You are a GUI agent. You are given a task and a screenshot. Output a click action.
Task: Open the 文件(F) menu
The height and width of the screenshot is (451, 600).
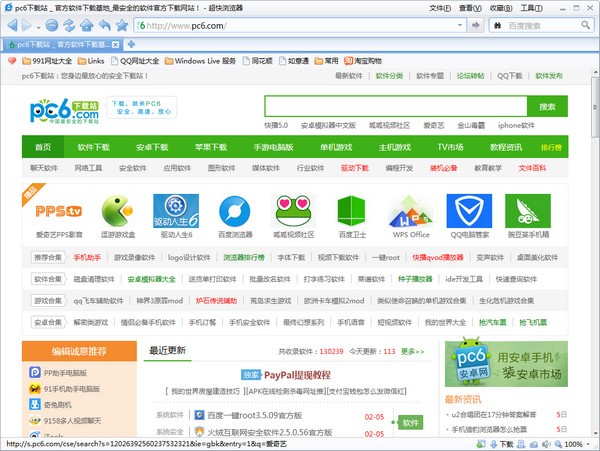pos(440,8)
